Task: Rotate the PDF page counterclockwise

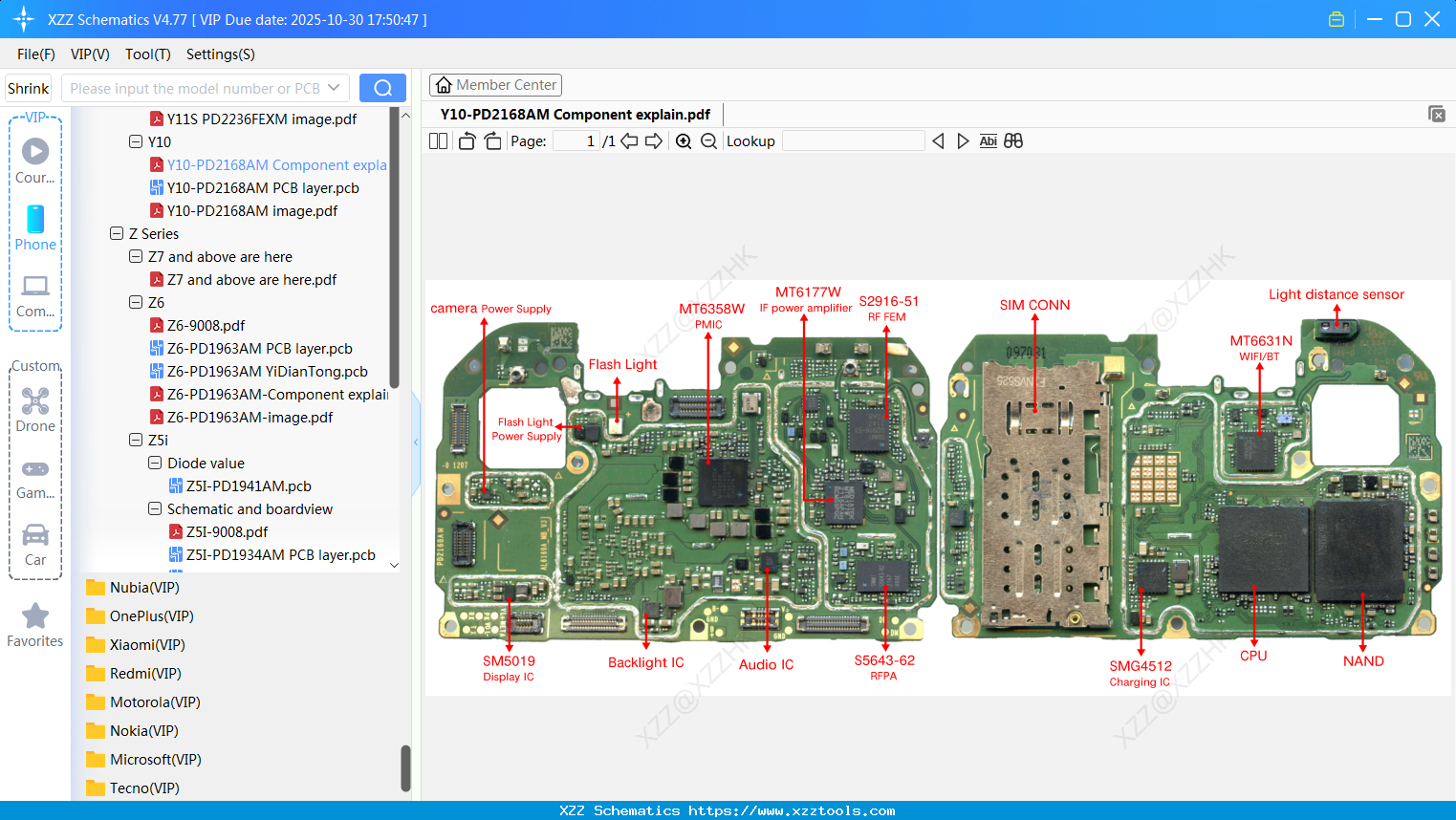Action: (466, 140)
